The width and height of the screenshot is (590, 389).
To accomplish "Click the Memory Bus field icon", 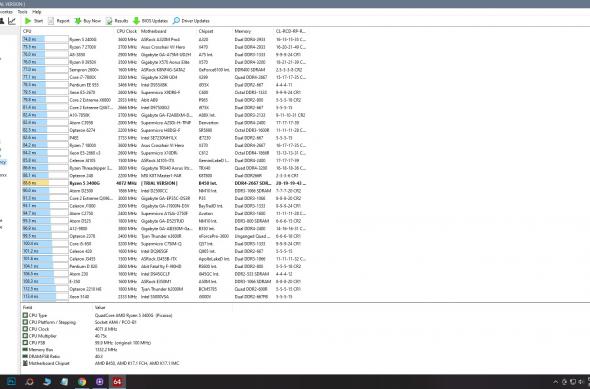I will pyautogui.click(x=25, y=349).
